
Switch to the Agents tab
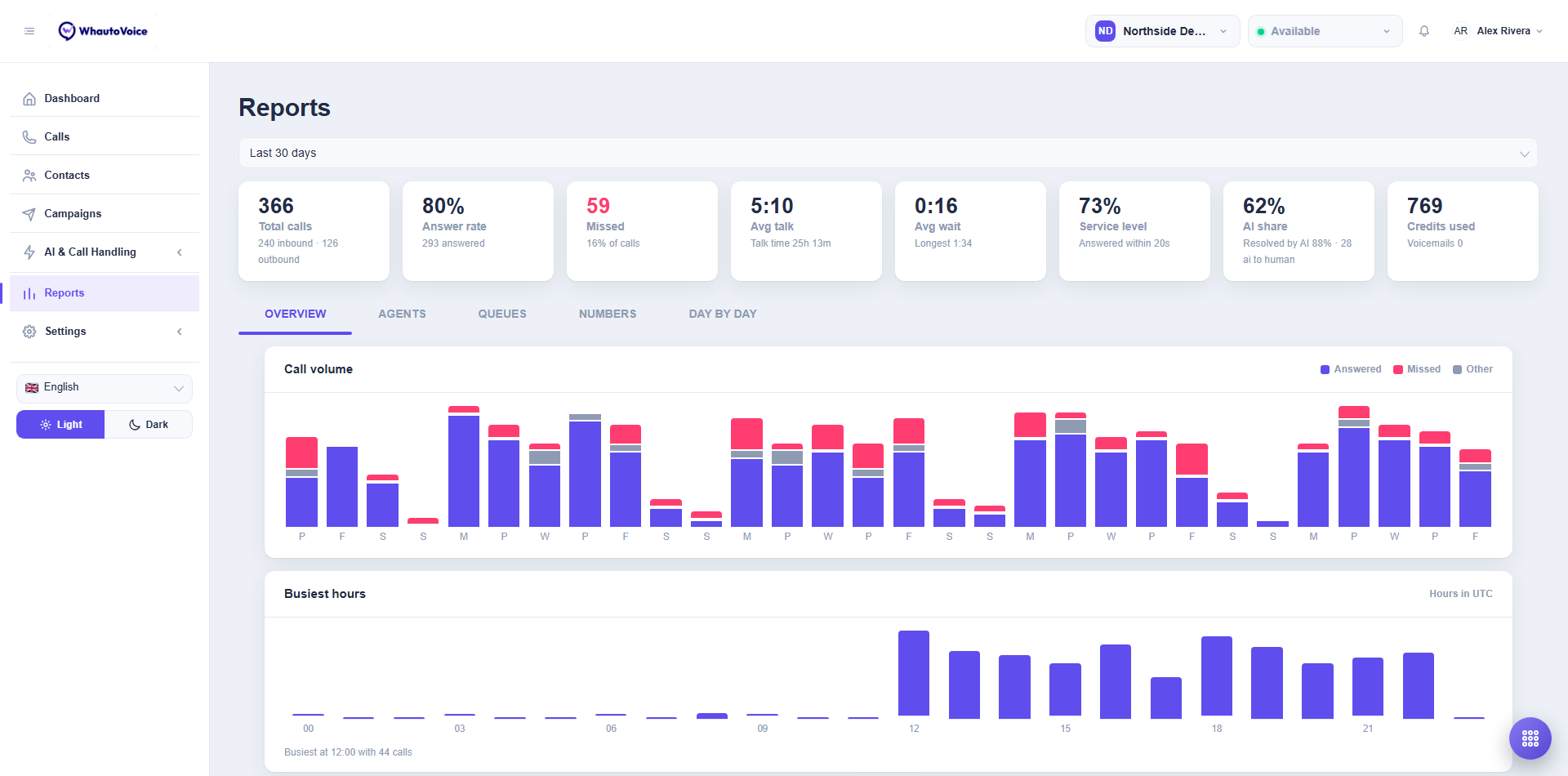(402, 314)
